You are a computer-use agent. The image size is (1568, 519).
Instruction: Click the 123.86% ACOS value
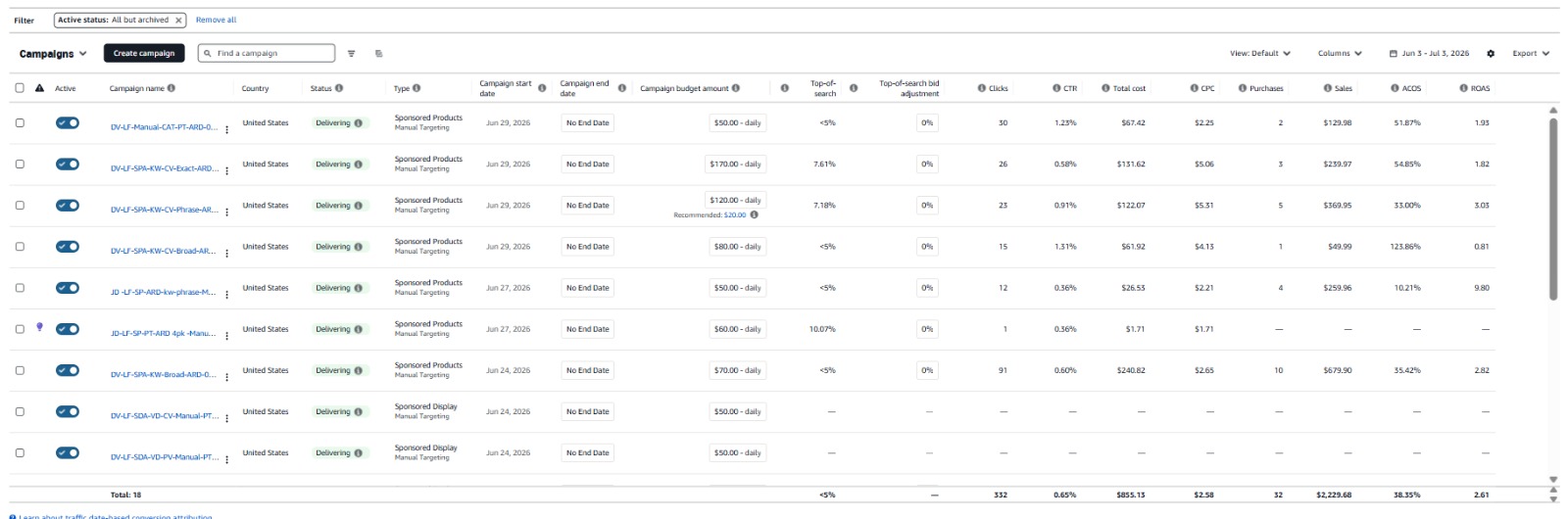pos(1405,247)
